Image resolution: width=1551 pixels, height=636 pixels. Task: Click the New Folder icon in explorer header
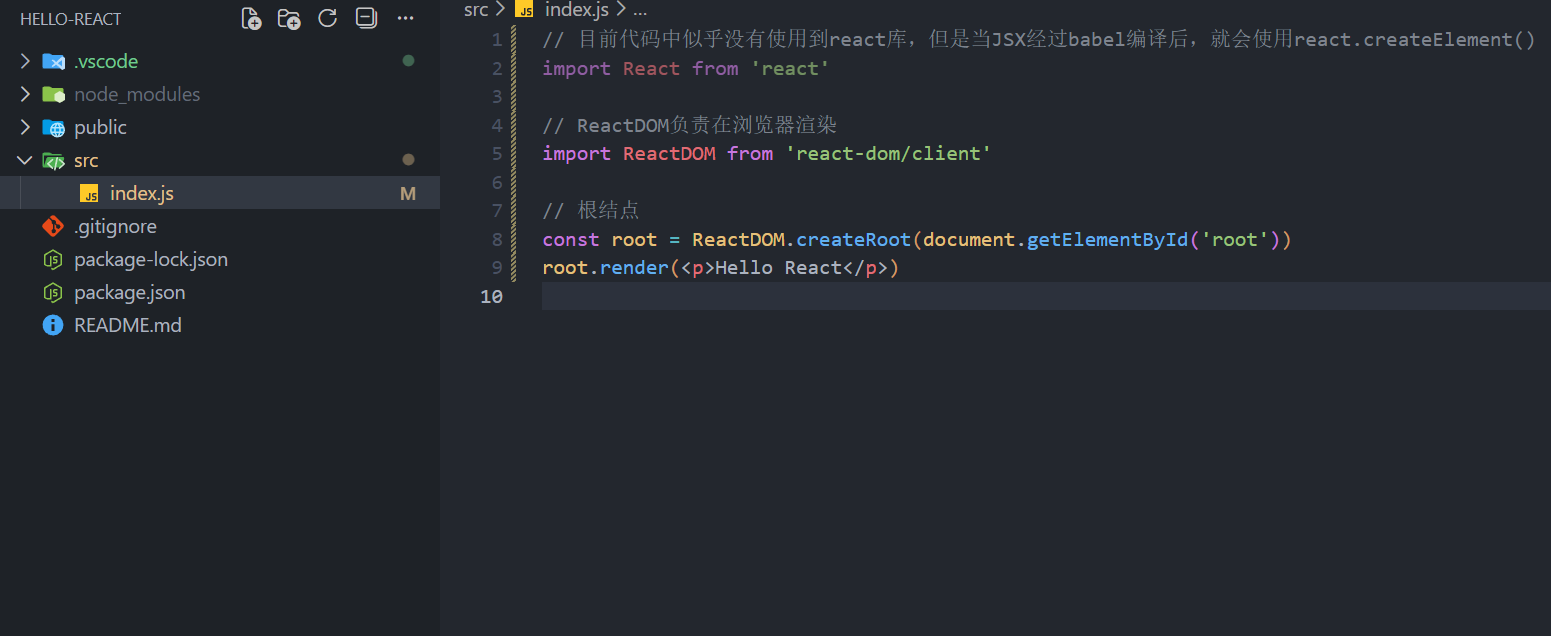(289, 18)
